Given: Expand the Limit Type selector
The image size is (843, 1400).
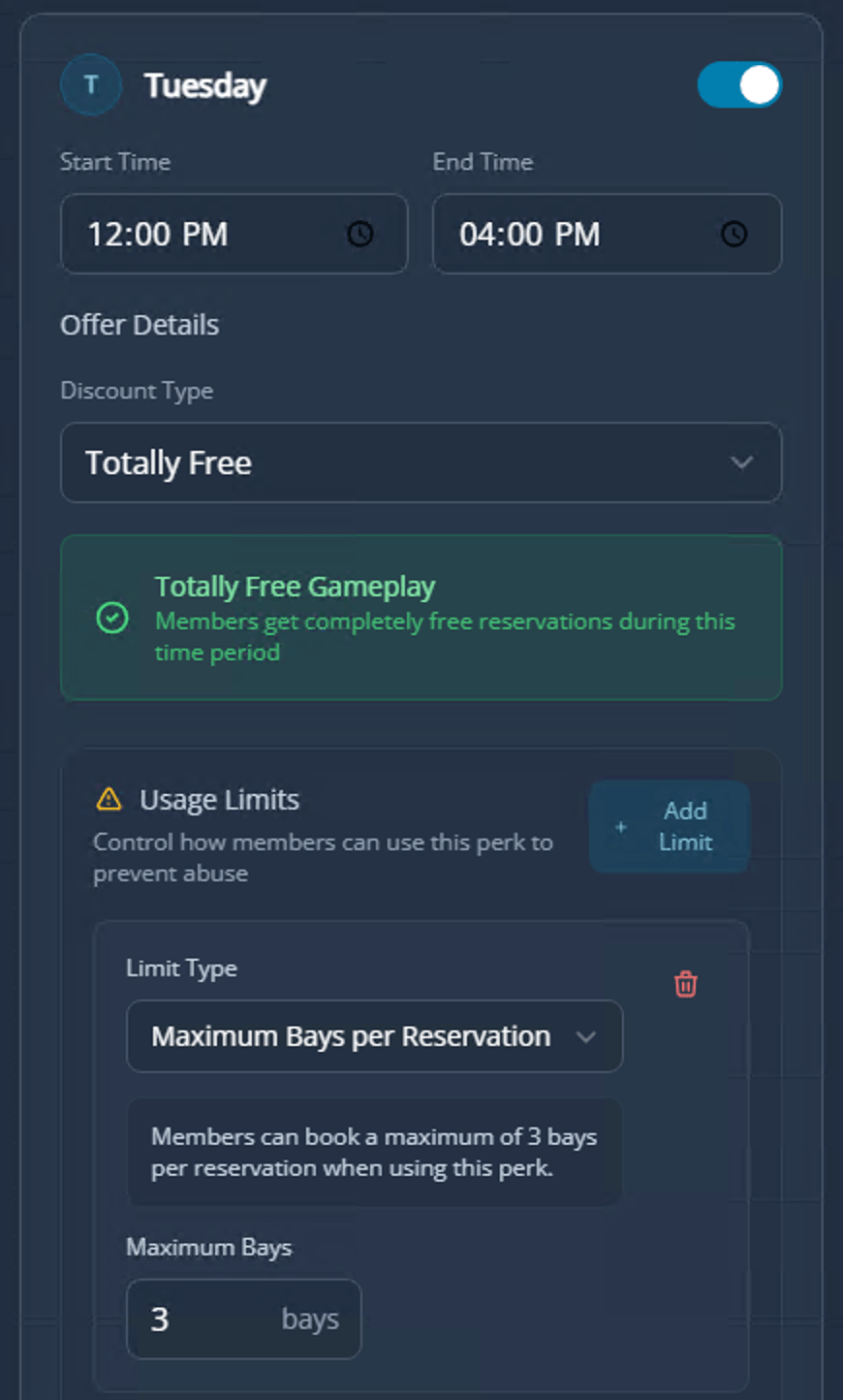Looking at the screenshot, I should (x=374, y=1036).
